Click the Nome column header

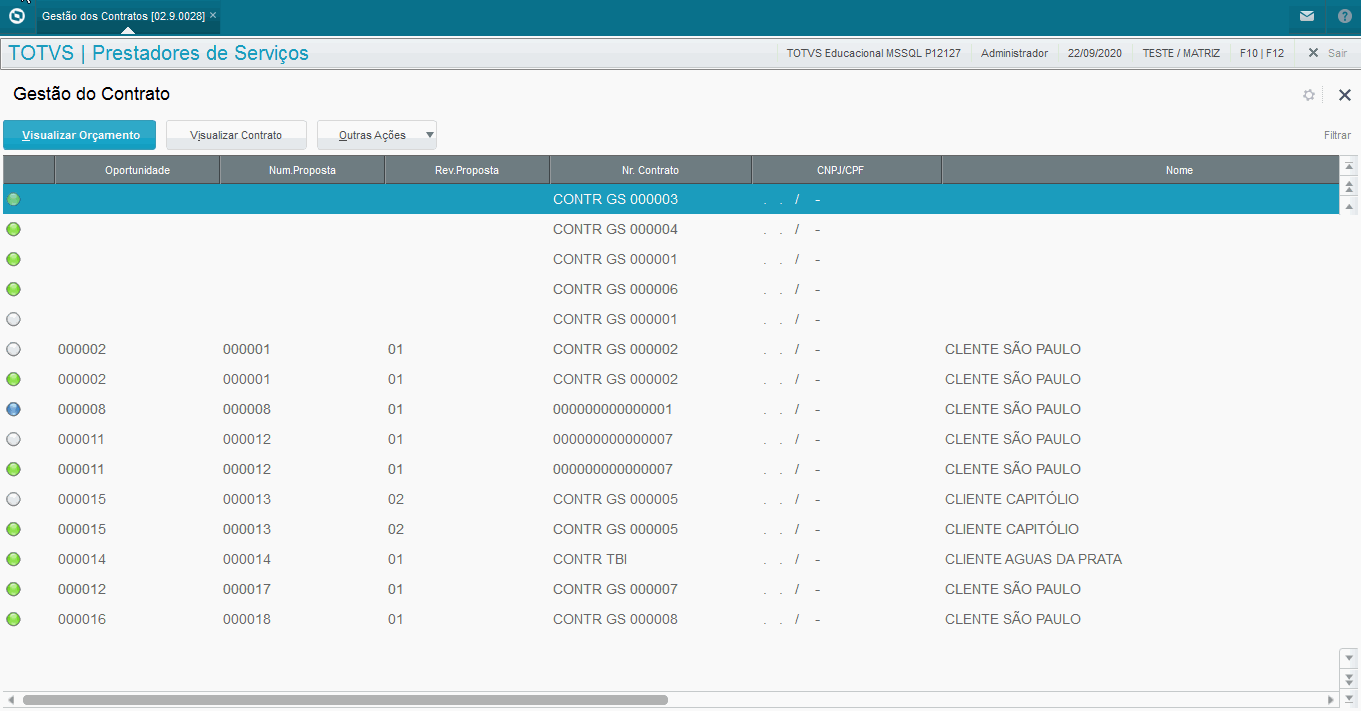pos(1139,170)
